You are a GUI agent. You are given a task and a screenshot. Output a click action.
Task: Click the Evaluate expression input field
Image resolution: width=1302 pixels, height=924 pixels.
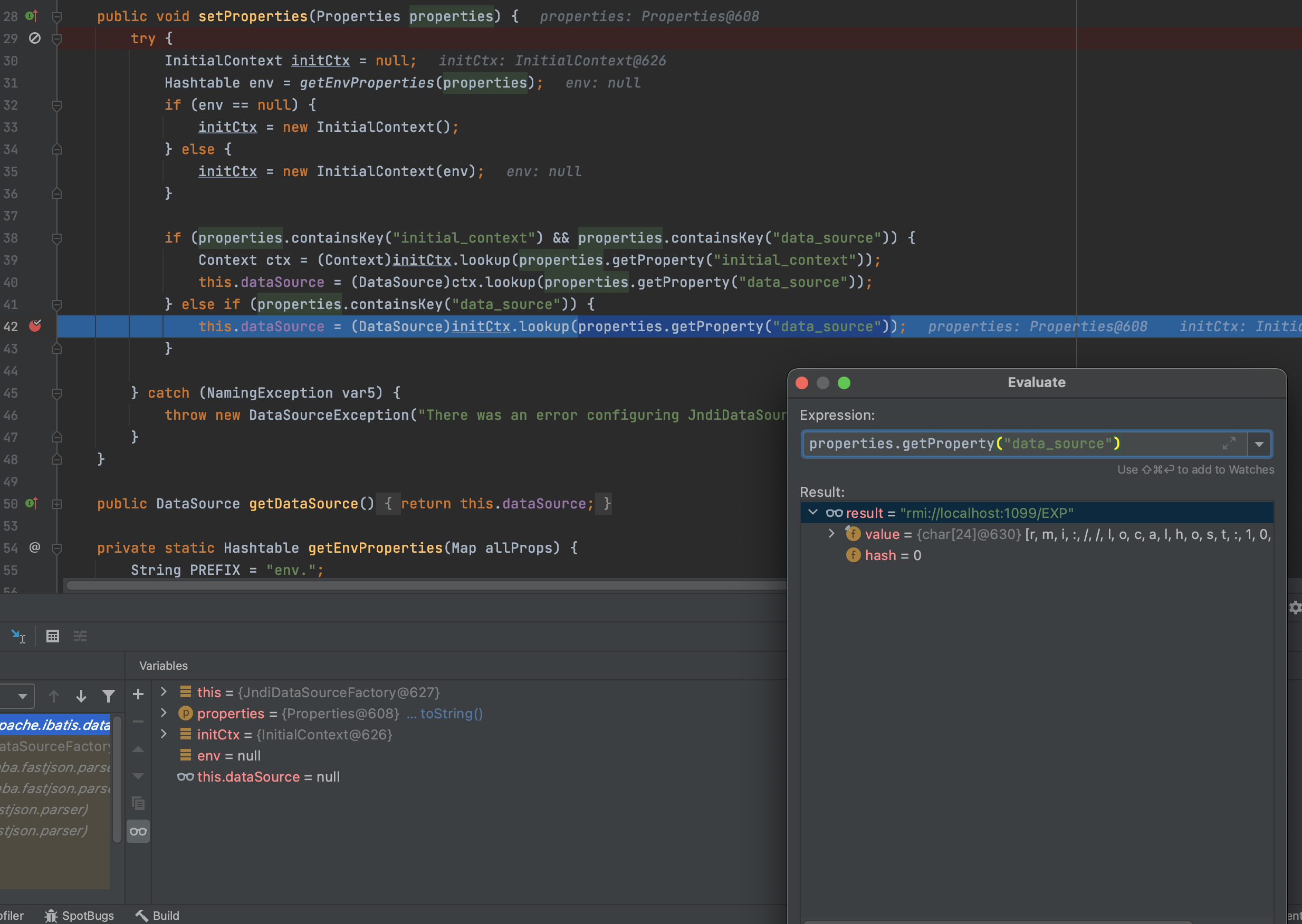[1013, 444]
